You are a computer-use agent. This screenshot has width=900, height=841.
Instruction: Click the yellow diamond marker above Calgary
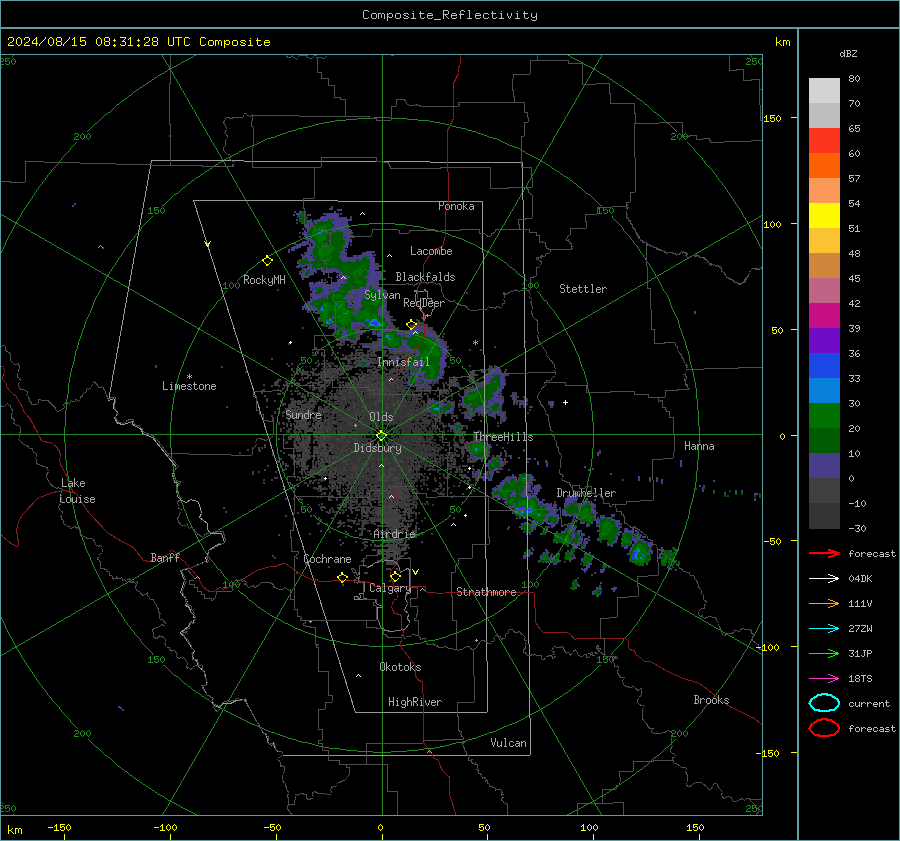pos(395,576)
